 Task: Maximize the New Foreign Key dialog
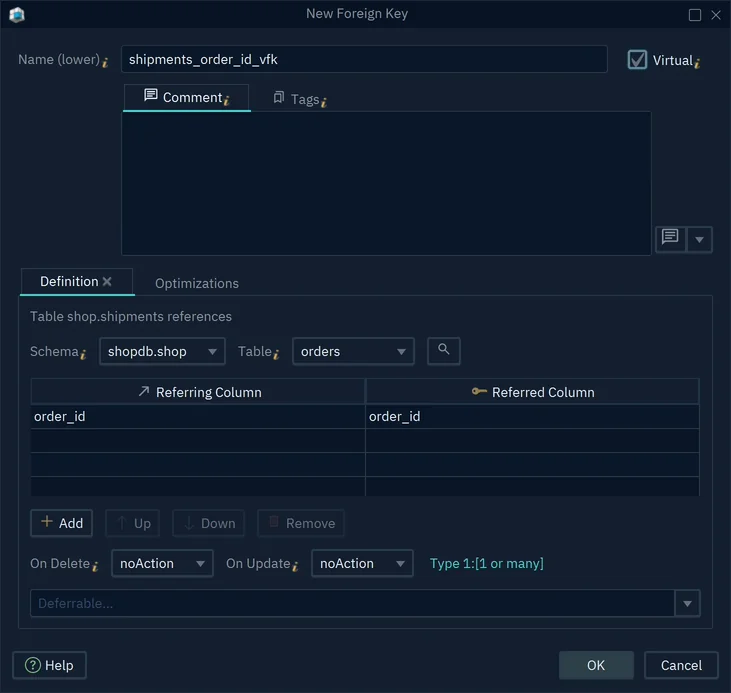tap(695, 15)
